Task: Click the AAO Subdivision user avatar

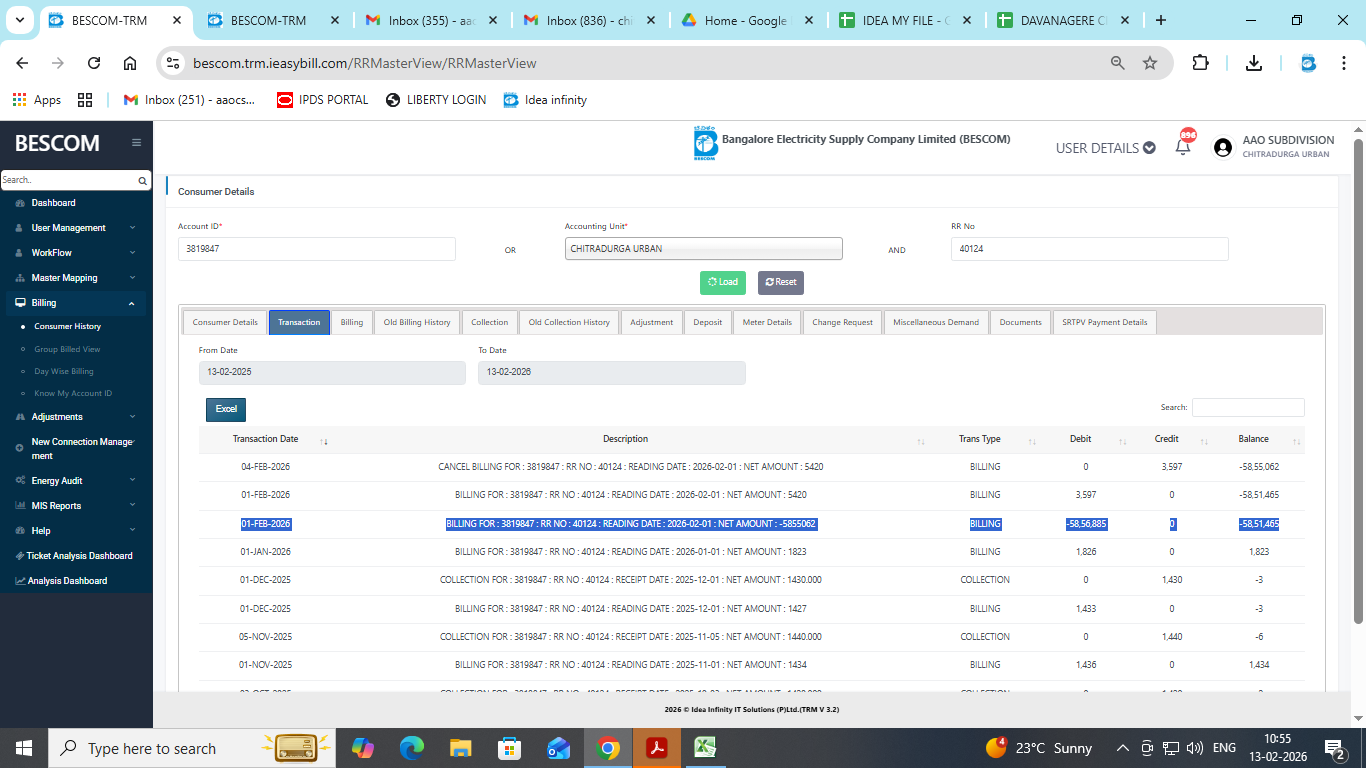Action: pos(1222,147)
